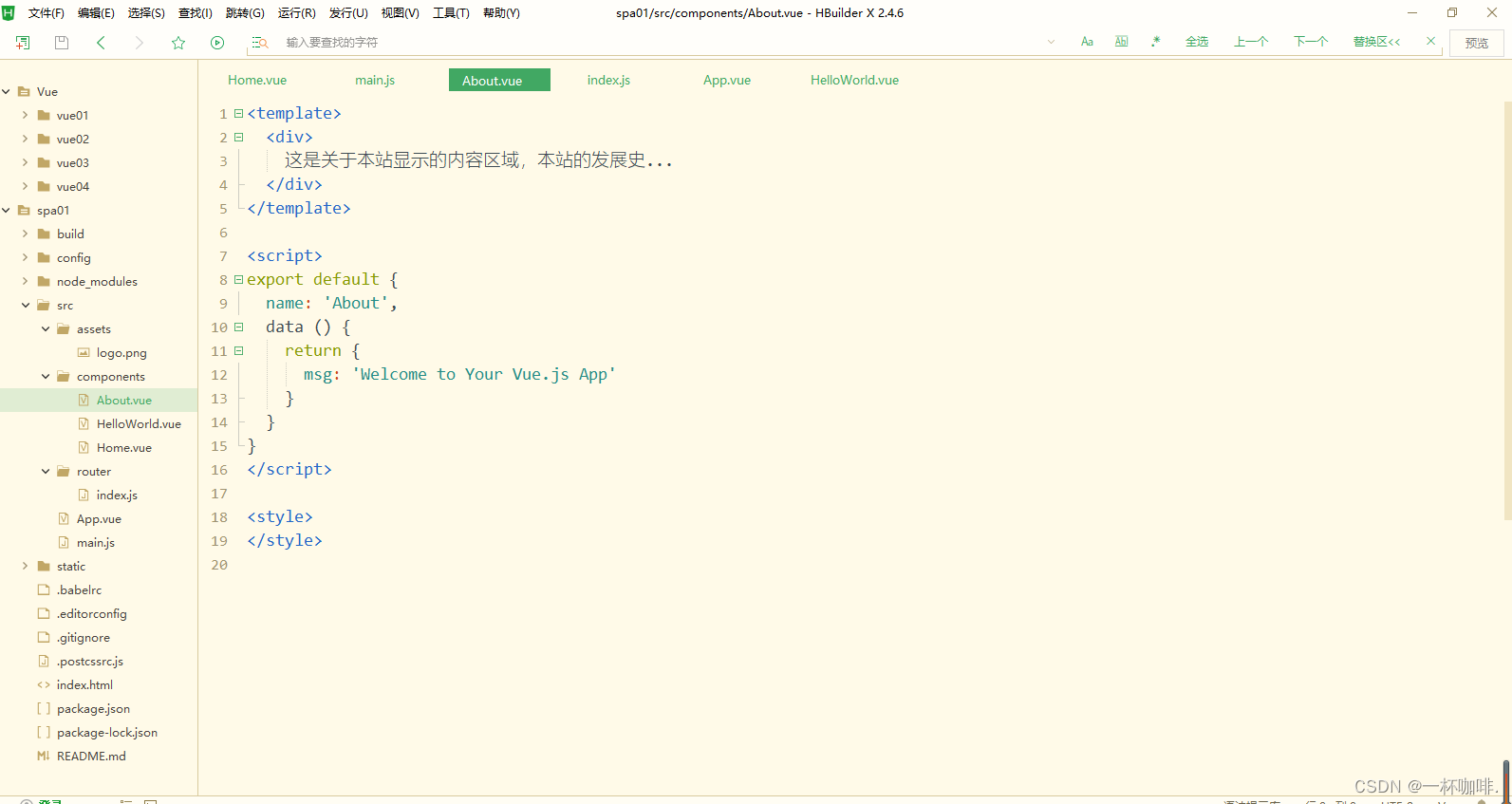Viewport: 1512px width, 804px height.
Task: Click the search list icon beside find box
Action: (x=259, y=43)
